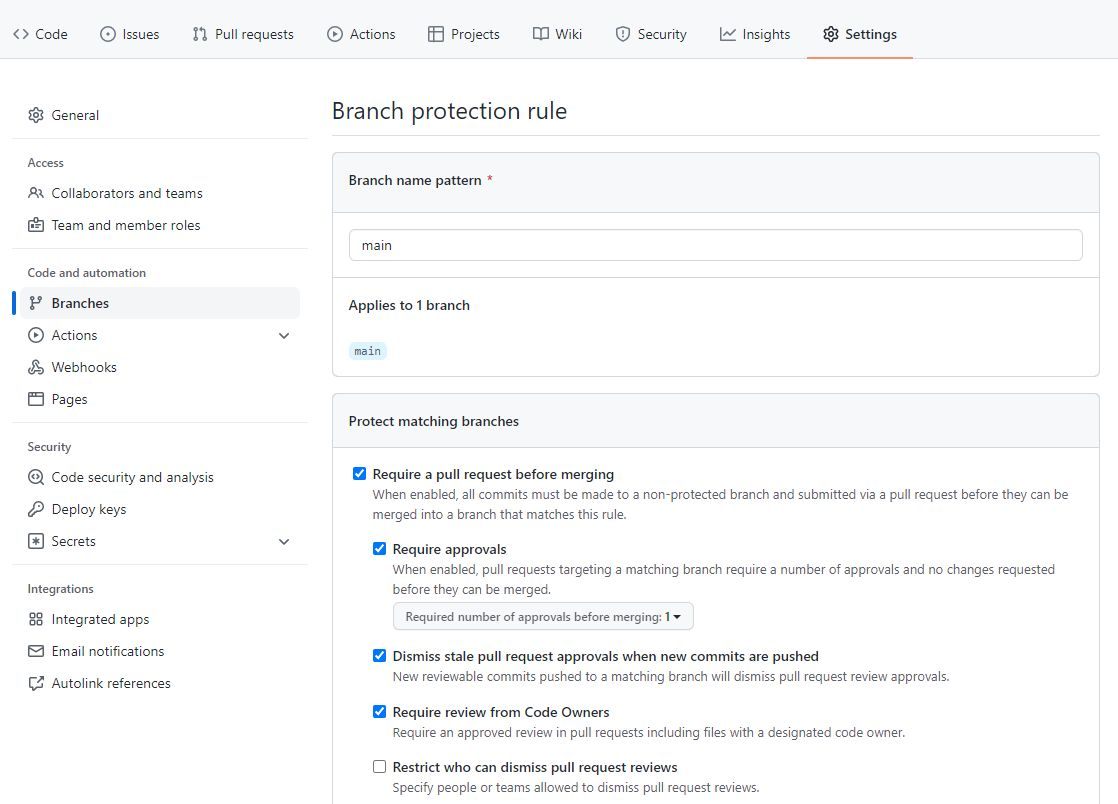Click the Collaborators people icon

point(36,193)
